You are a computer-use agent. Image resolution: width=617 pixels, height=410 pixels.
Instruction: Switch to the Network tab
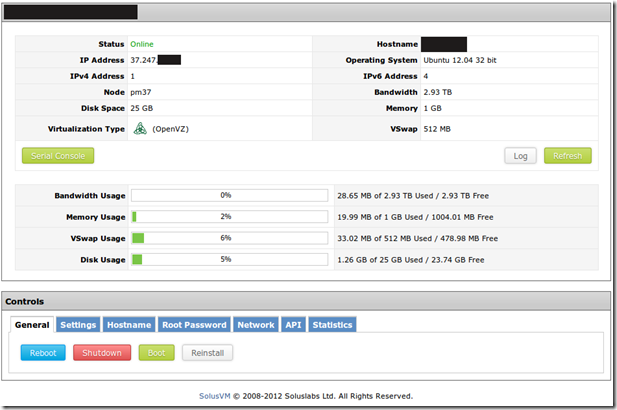coord(256,325)
